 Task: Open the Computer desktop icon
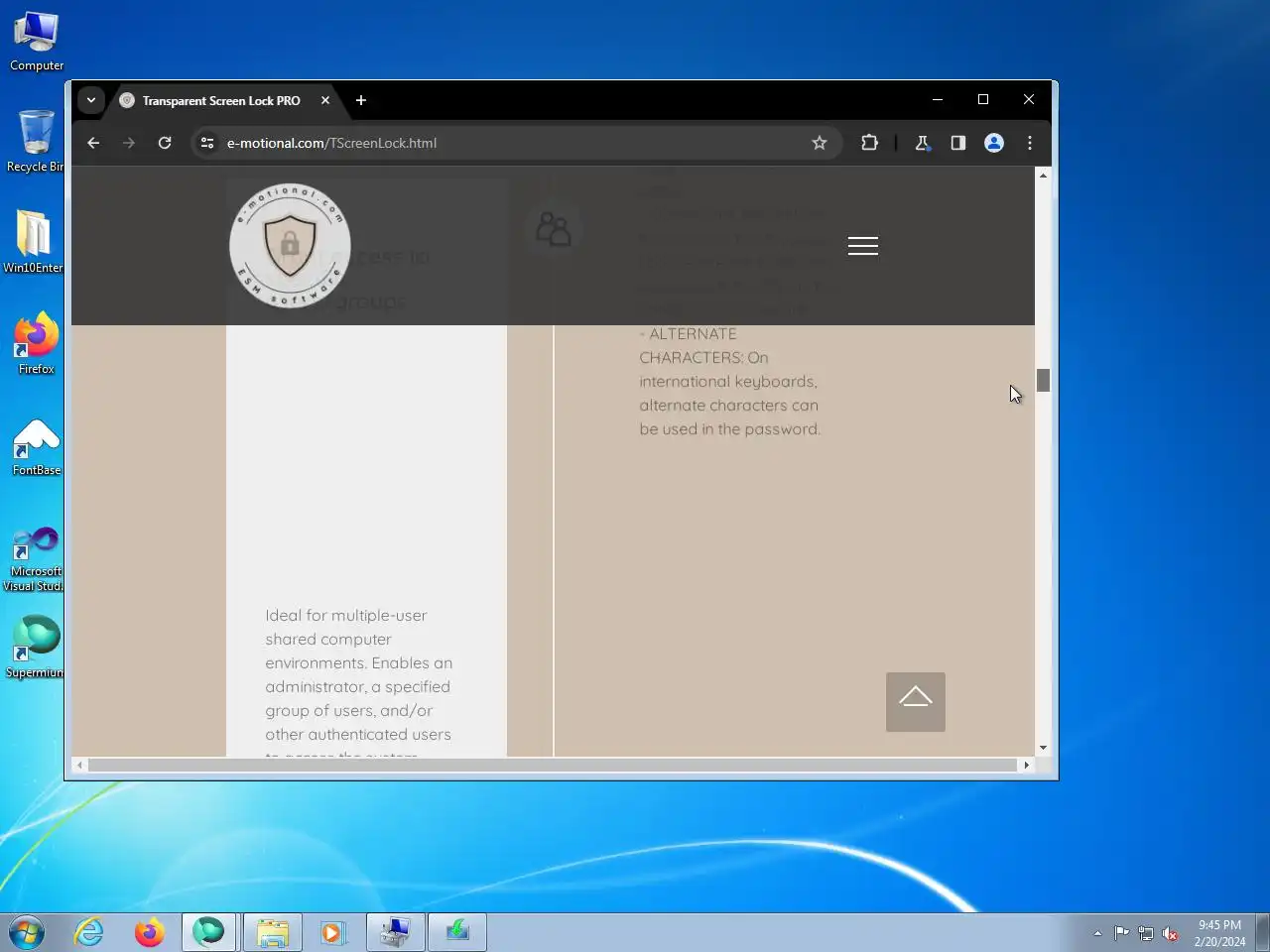pyautogui.click(x=37, y=42)
